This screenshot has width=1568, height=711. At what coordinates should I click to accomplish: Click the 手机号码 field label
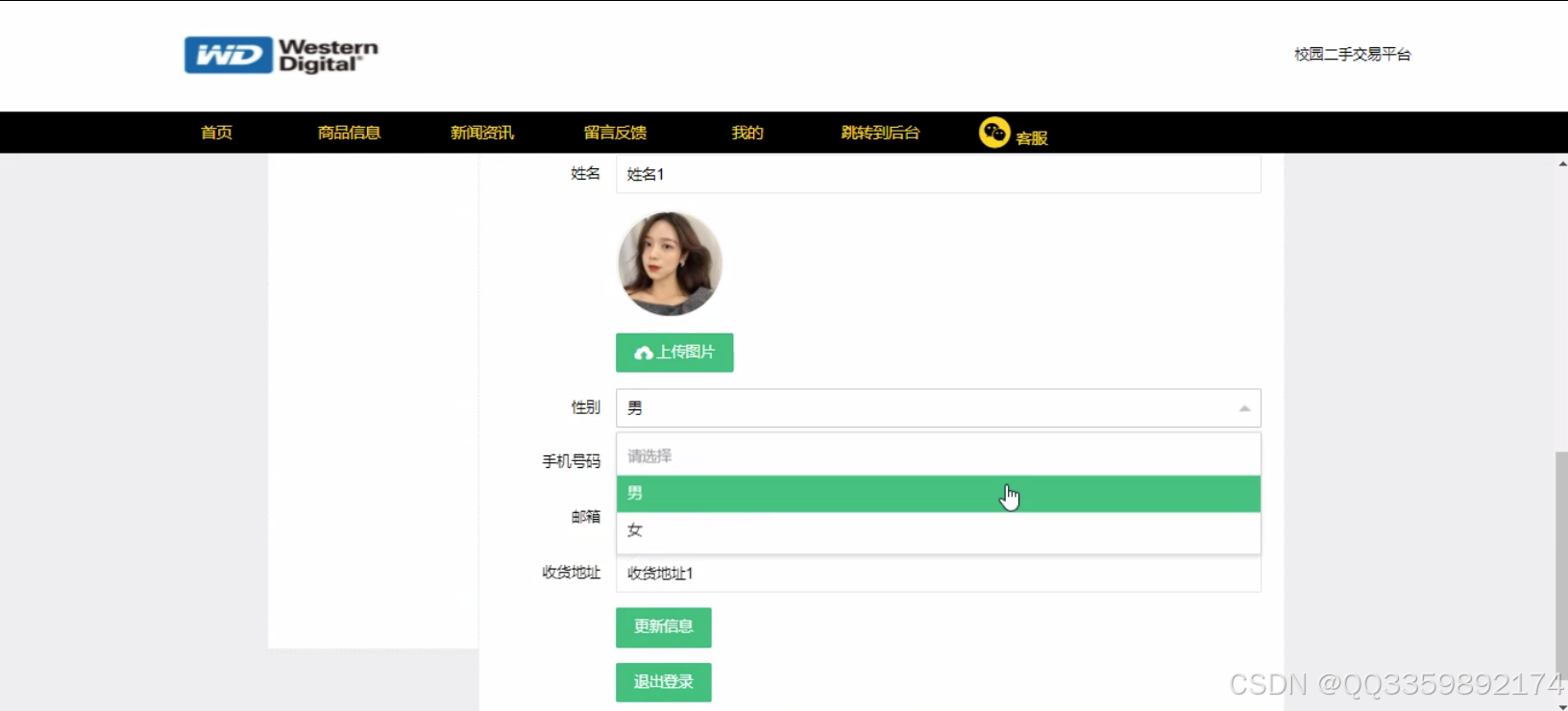[571, 462]
